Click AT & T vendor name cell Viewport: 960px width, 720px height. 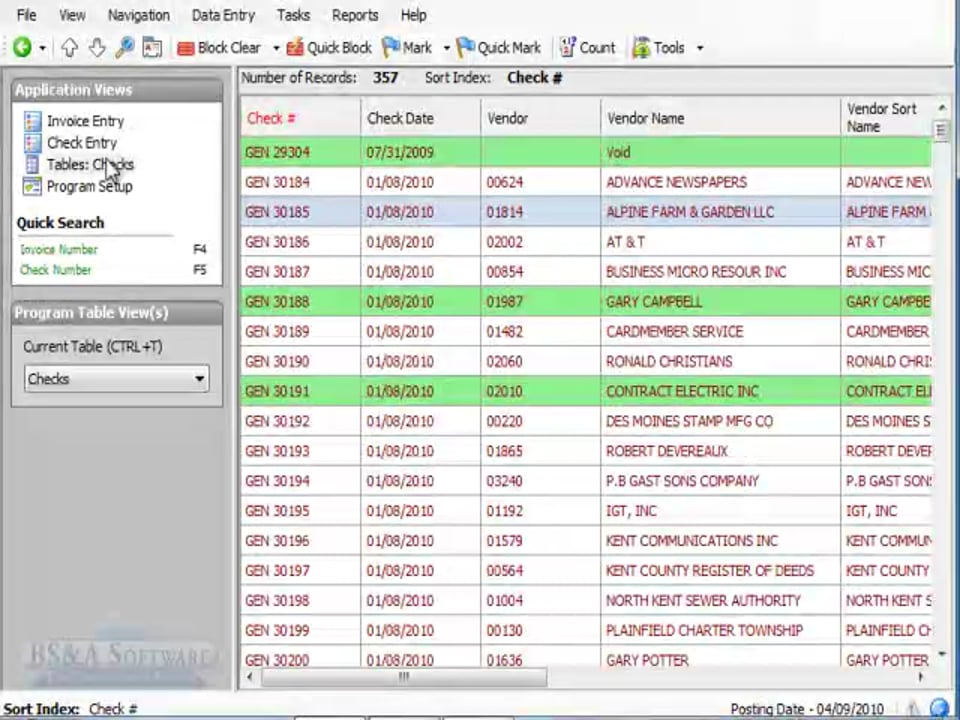pos(720,242)
